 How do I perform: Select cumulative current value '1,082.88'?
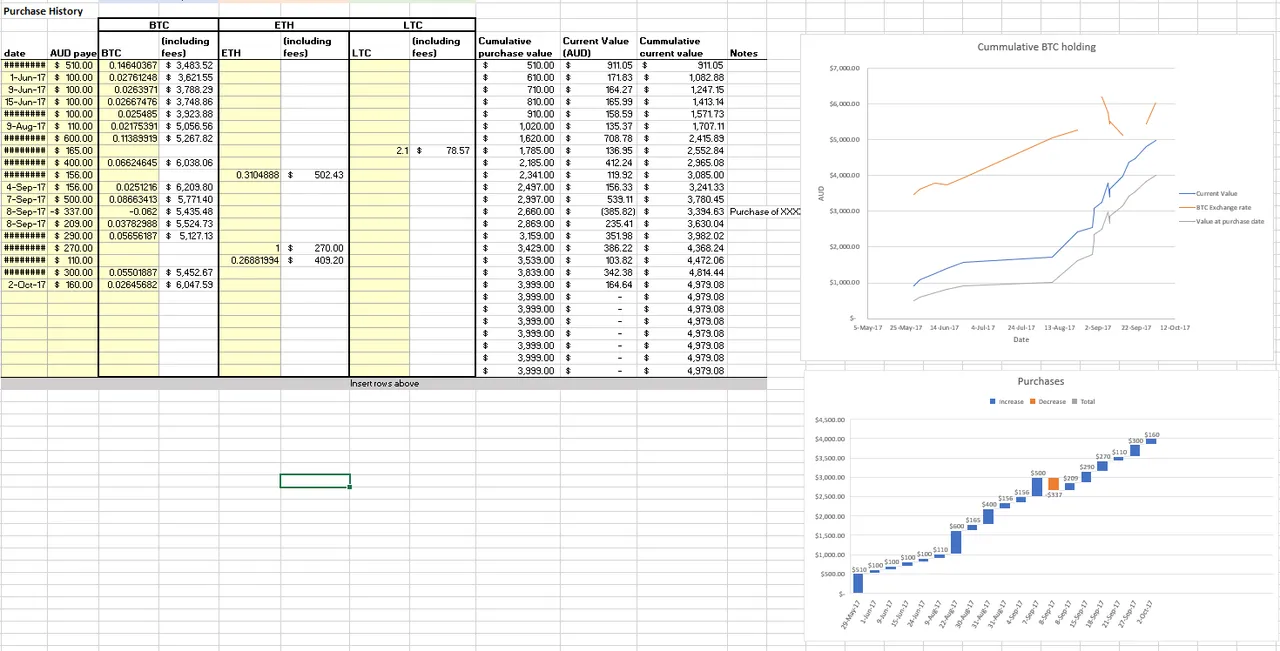pyautogui.click(x=682, y=77)
